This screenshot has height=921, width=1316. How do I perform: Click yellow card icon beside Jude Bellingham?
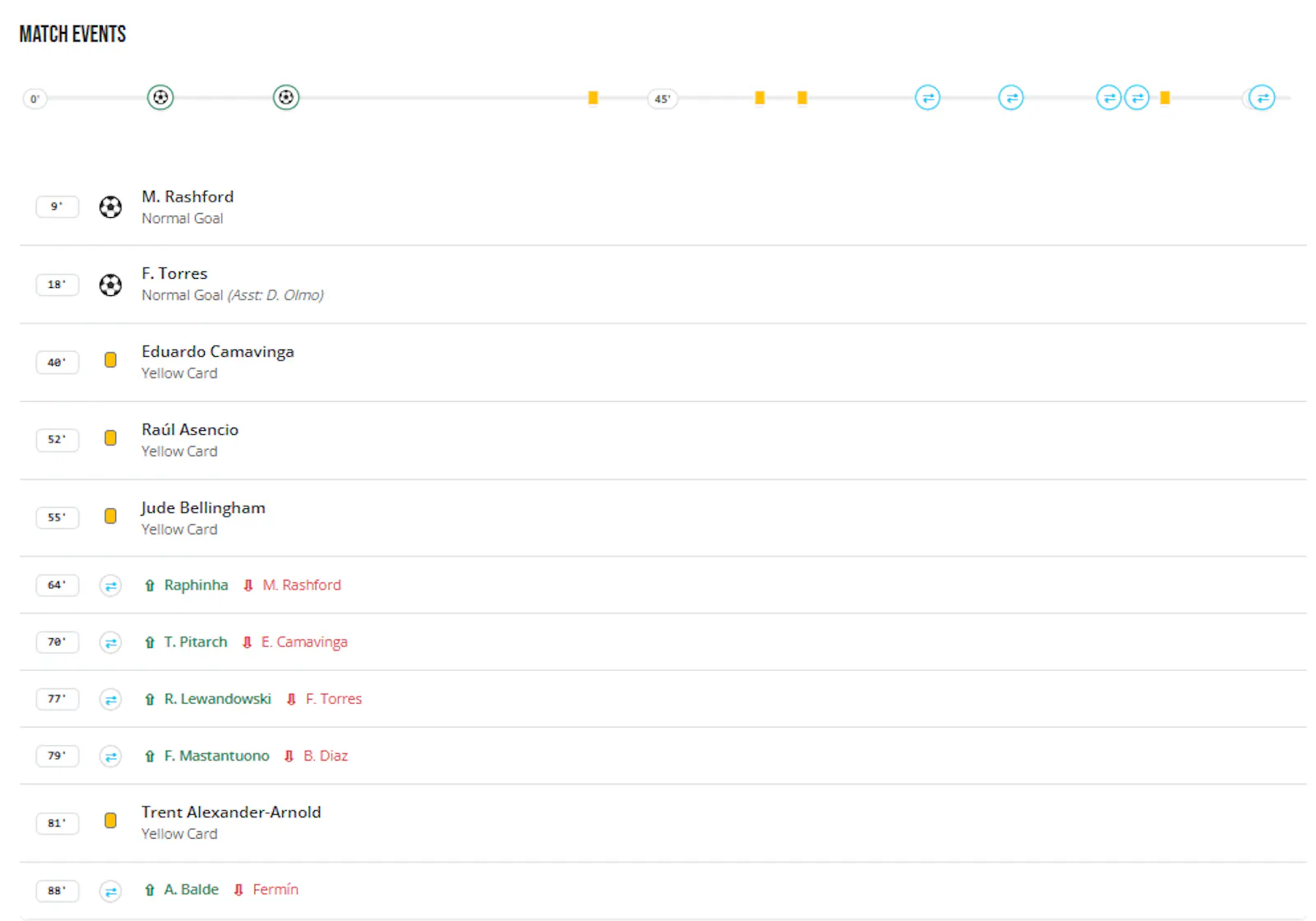point(110,516)
